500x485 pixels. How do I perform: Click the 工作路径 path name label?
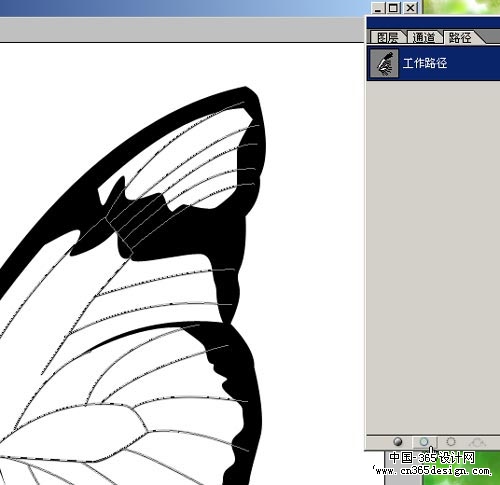(425, 63)
